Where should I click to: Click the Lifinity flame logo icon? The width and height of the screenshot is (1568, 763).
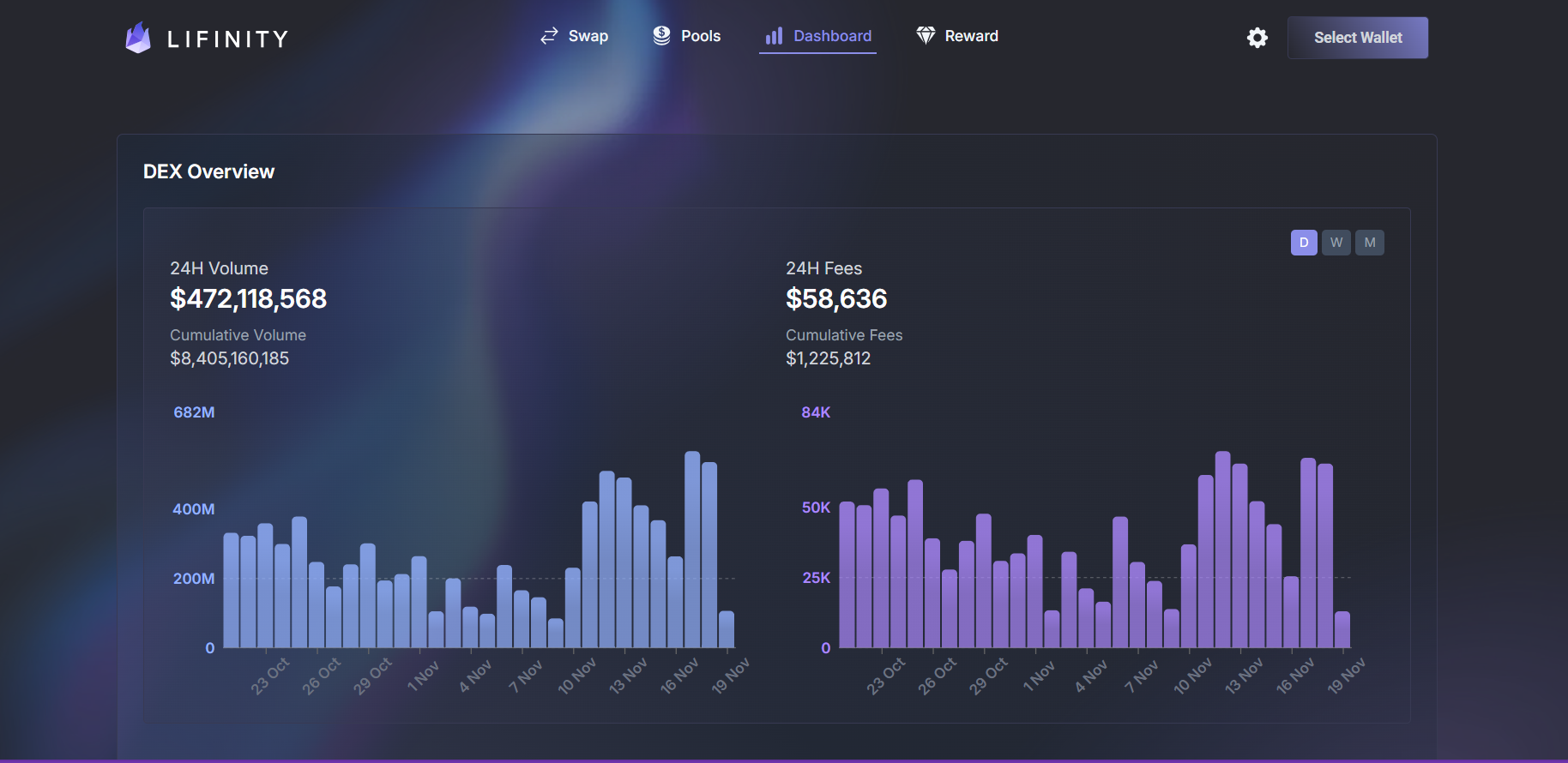pyautogui.click(x=138, y=38)
